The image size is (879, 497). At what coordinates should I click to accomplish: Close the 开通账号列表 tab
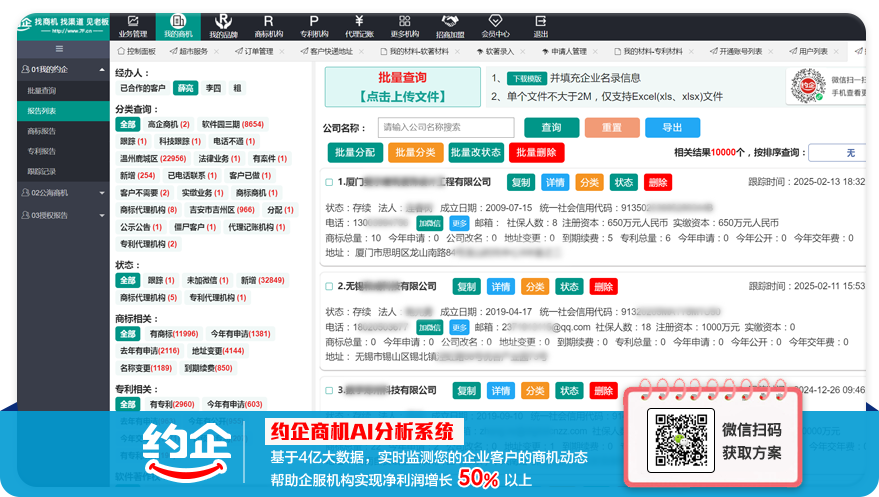click(771, 52)
